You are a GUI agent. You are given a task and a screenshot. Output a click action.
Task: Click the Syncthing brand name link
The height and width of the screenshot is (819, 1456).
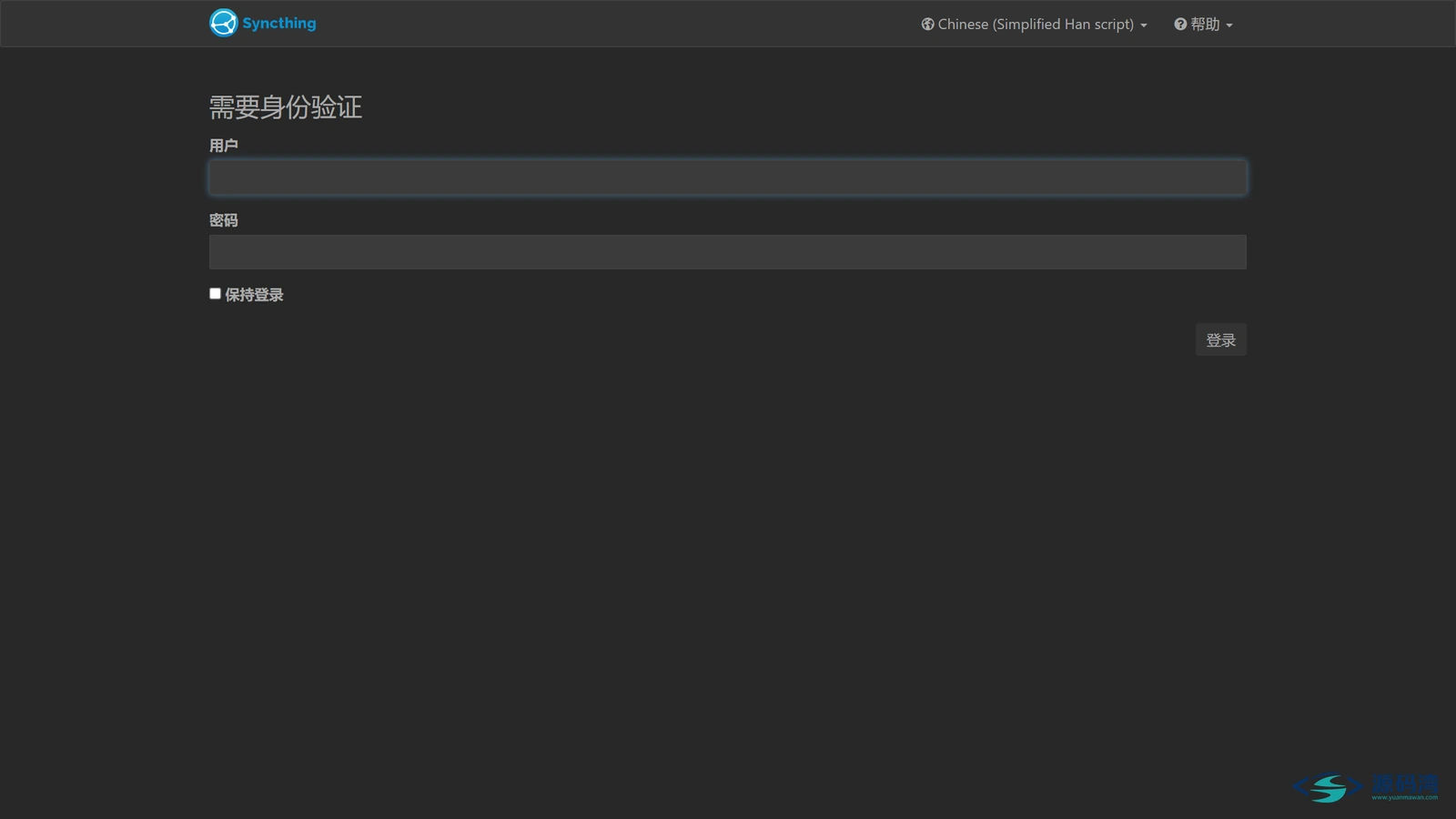(x=279, y=23)
